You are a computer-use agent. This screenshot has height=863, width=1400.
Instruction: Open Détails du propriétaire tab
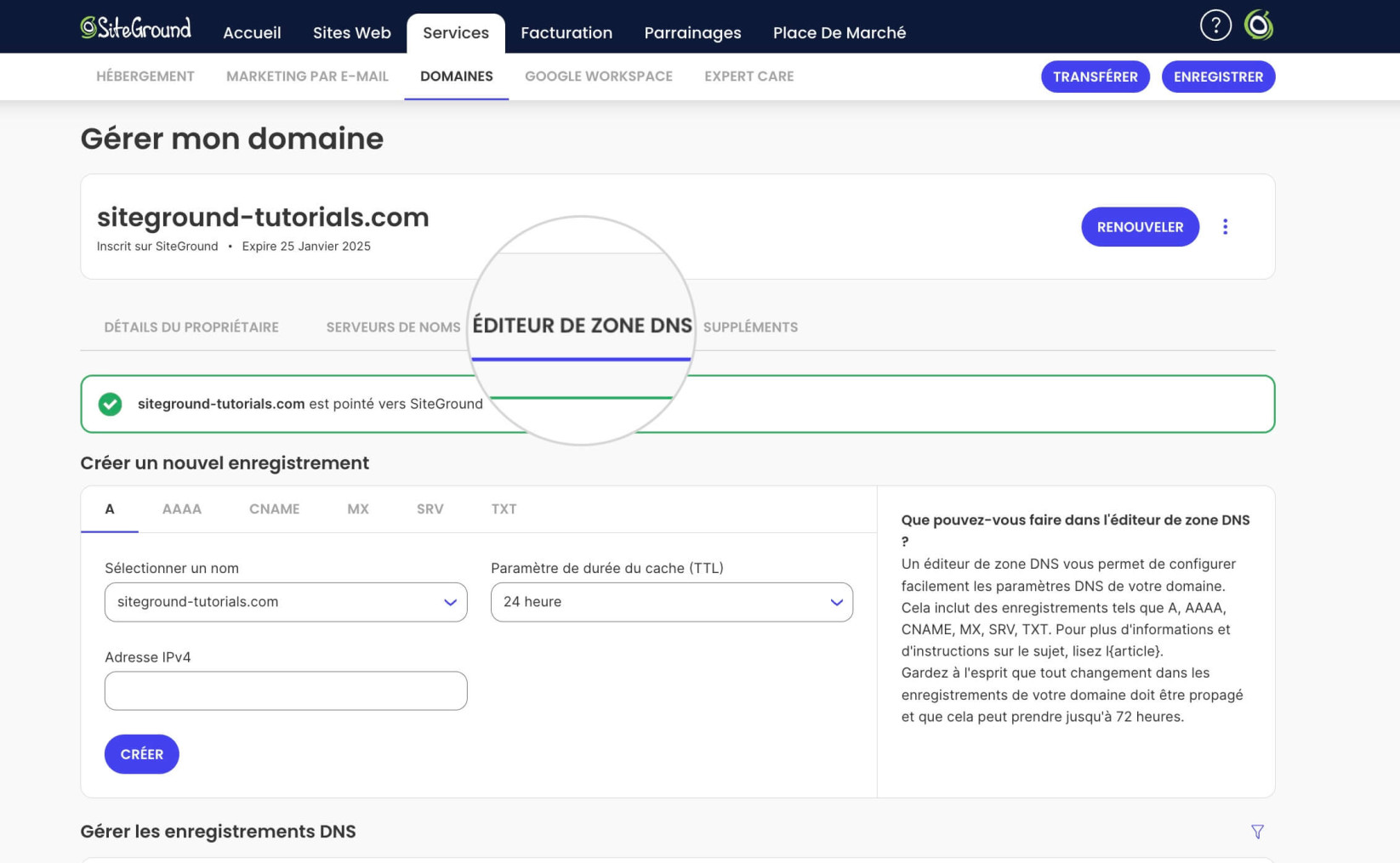(191, 327)
